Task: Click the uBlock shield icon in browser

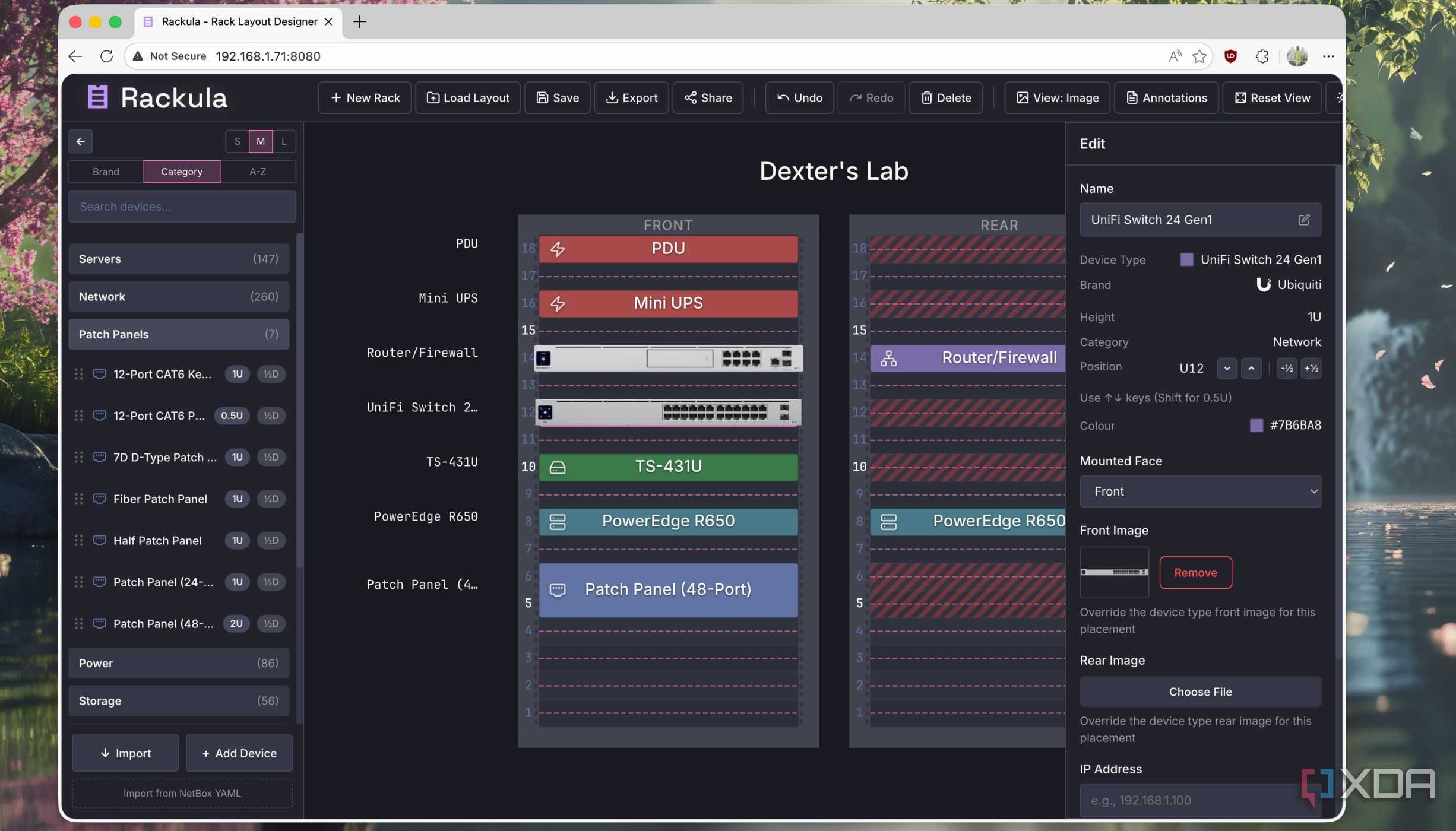Action: [x=1230, y=56]
